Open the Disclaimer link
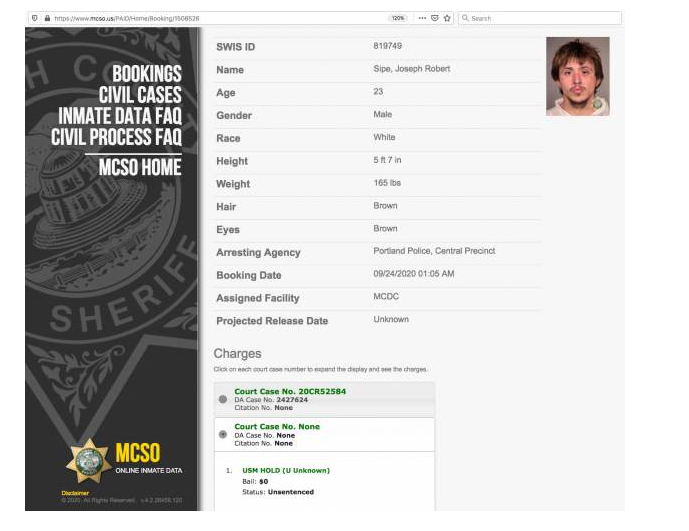689x531 pixels. pos(75,493)
